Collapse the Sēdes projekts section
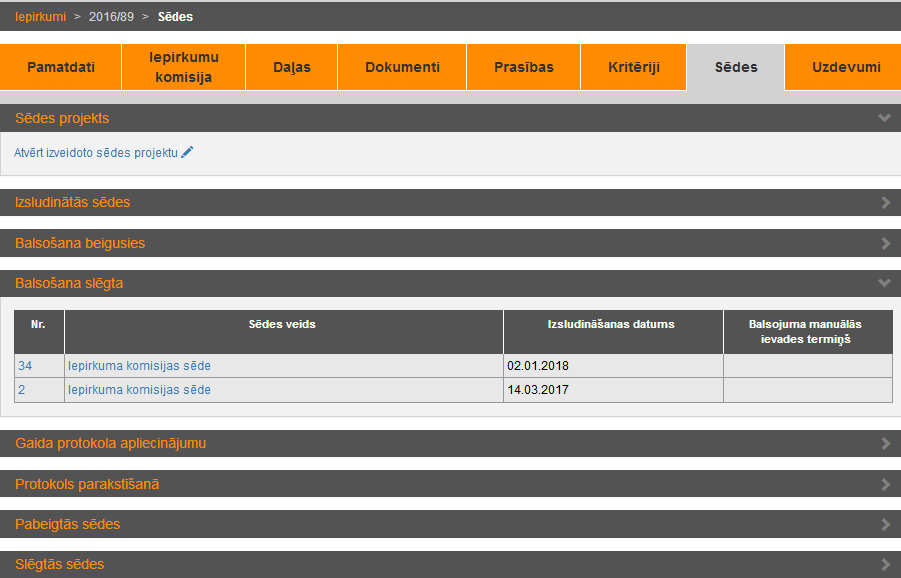 pyautogui.click(x=883, y=118)
